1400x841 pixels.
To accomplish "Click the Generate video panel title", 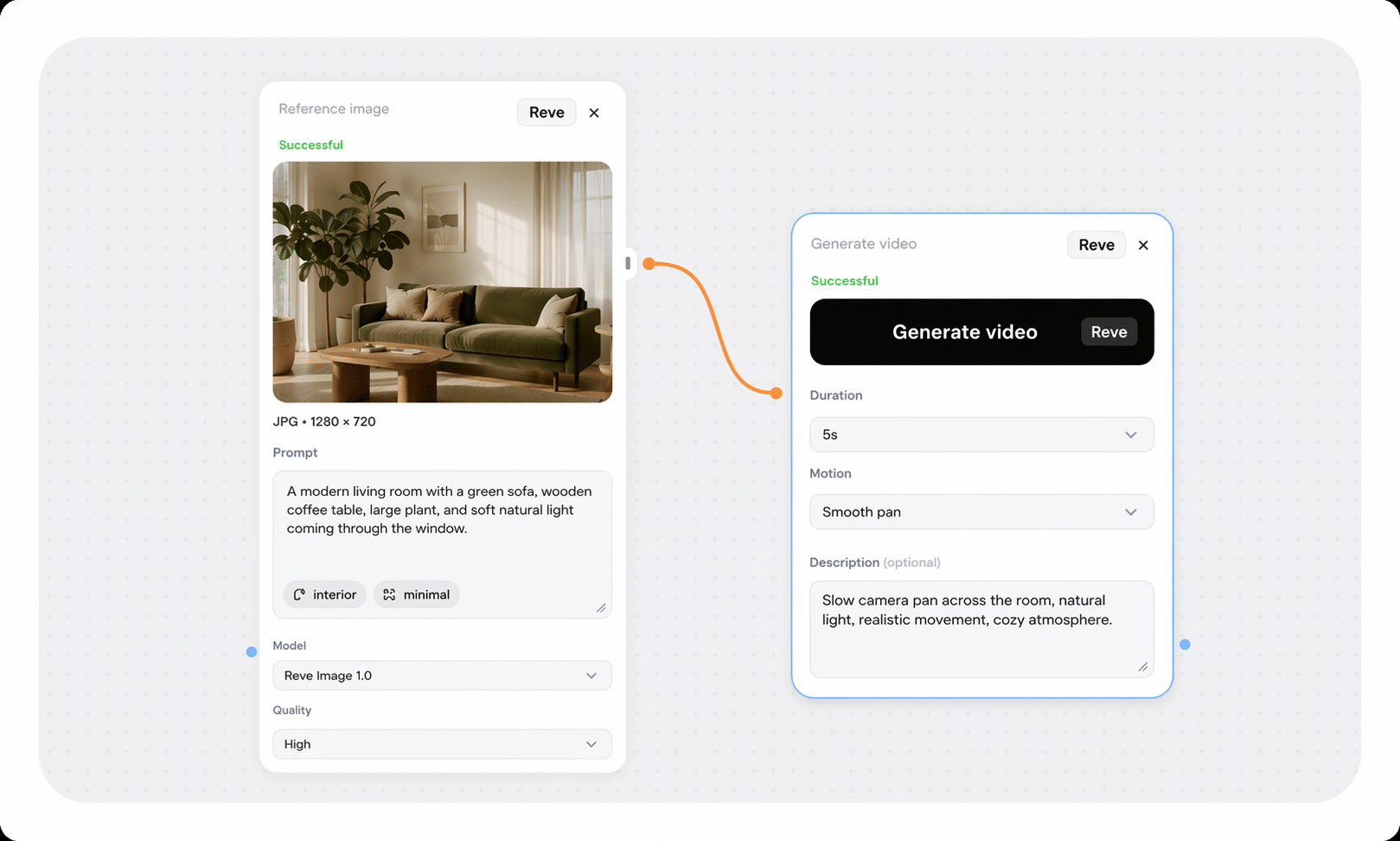I will point(864,244).
